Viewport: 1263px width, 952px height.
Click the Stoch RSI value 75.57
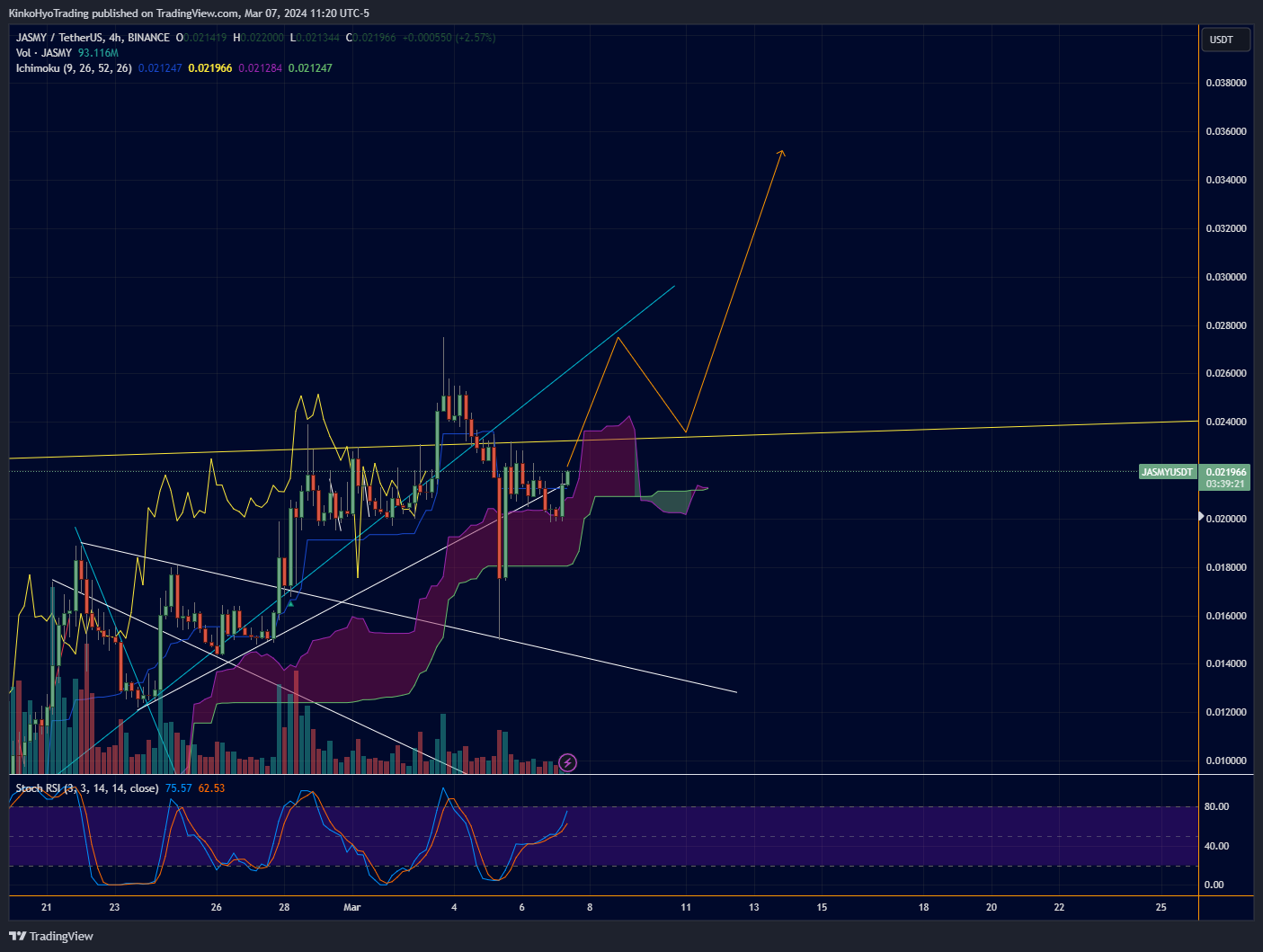(179, 788)
